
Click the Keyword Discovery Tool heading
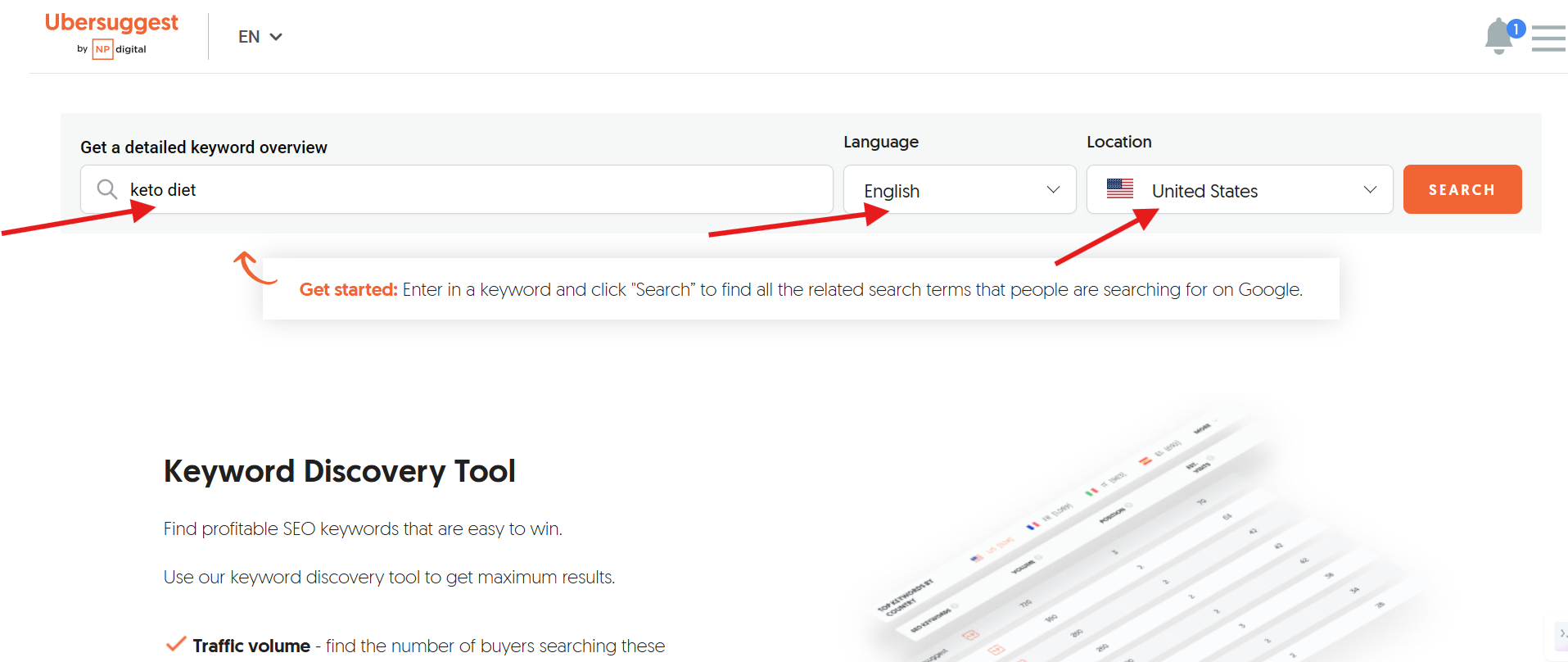pos(340,471)
